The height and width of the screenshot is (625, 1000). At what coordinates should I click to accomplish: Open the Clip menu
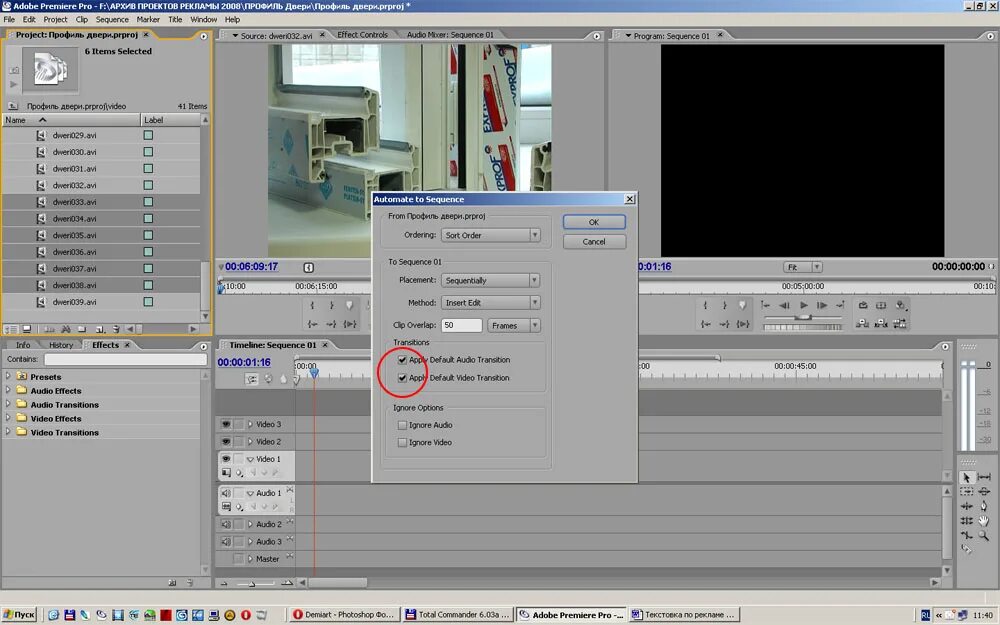click(82, 19)
